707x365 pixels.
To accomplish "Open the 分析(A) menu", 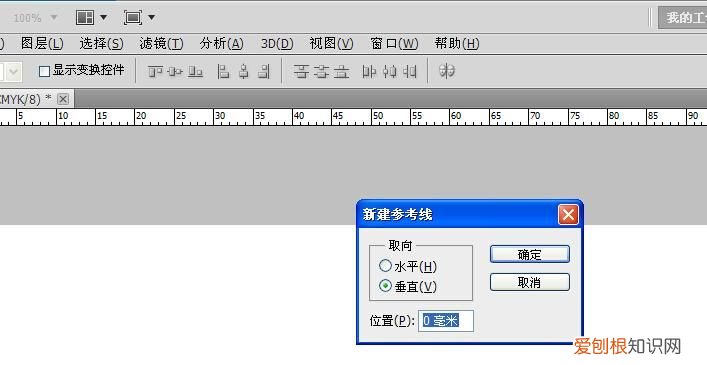I will coord(221,44).
